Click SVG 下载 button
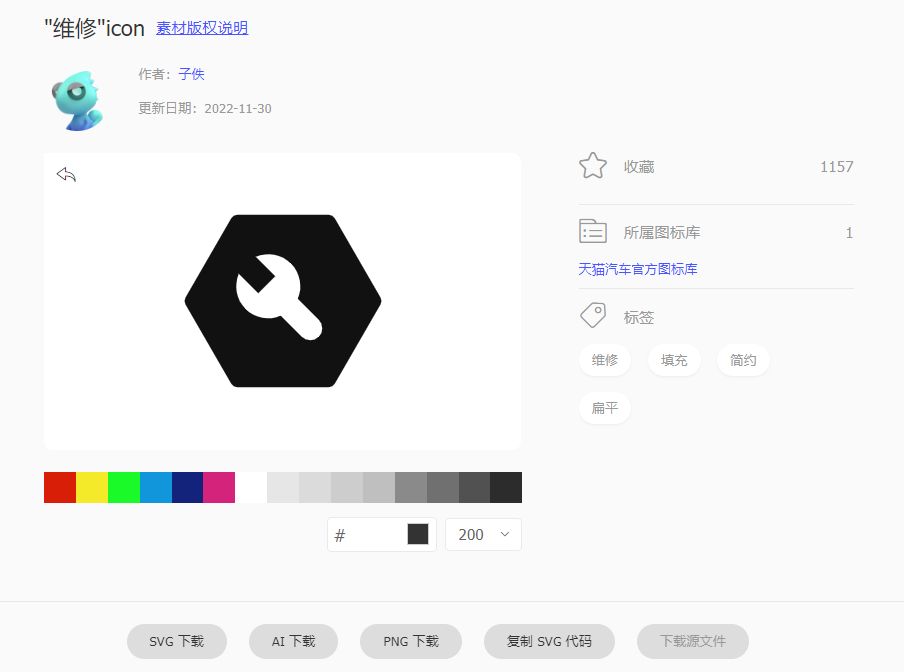Screen dimensions: 904x672 click(176, 641)
